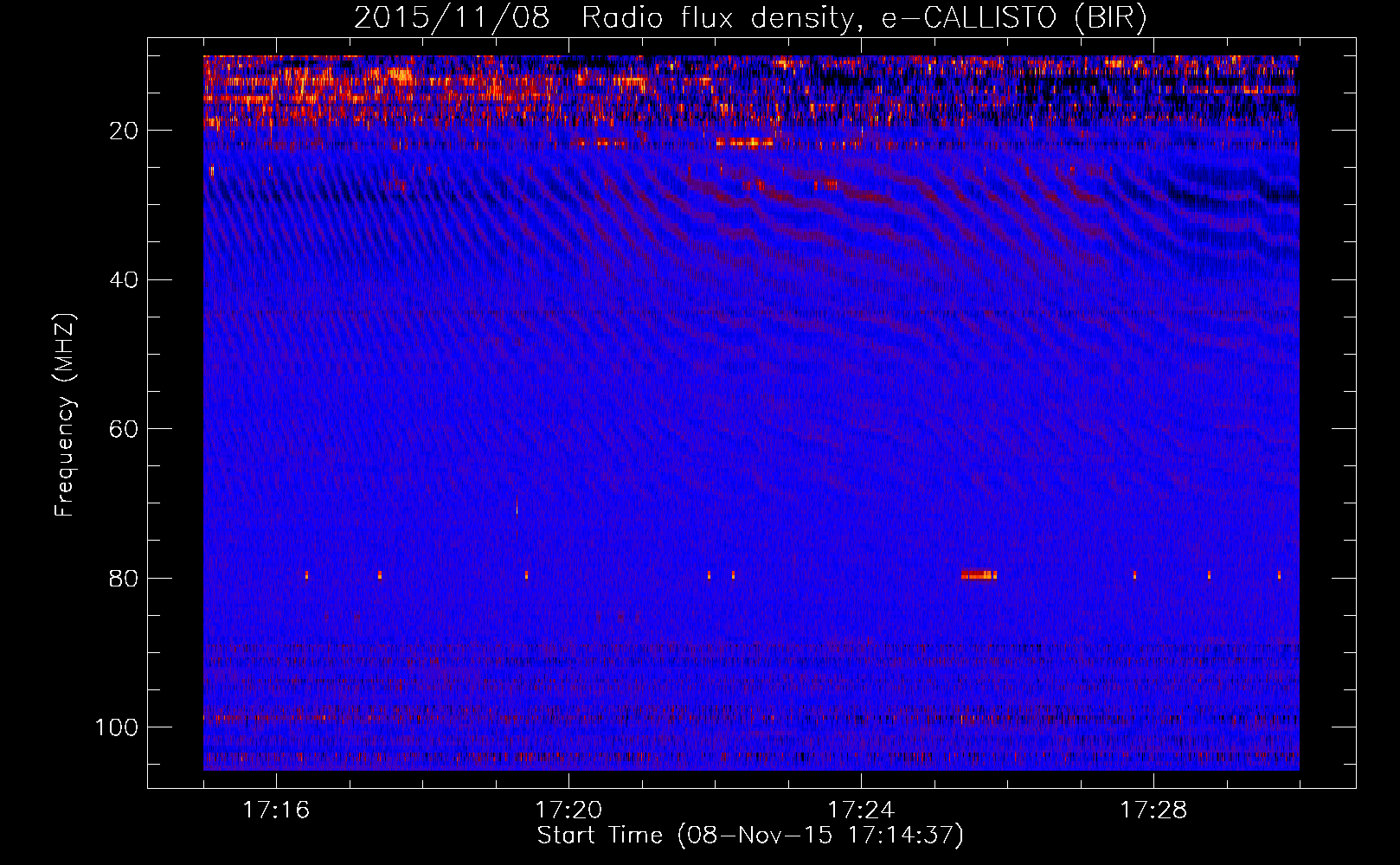Click the 17:20 time tick label
The image size is (1400, 865).
coord(568,811)
